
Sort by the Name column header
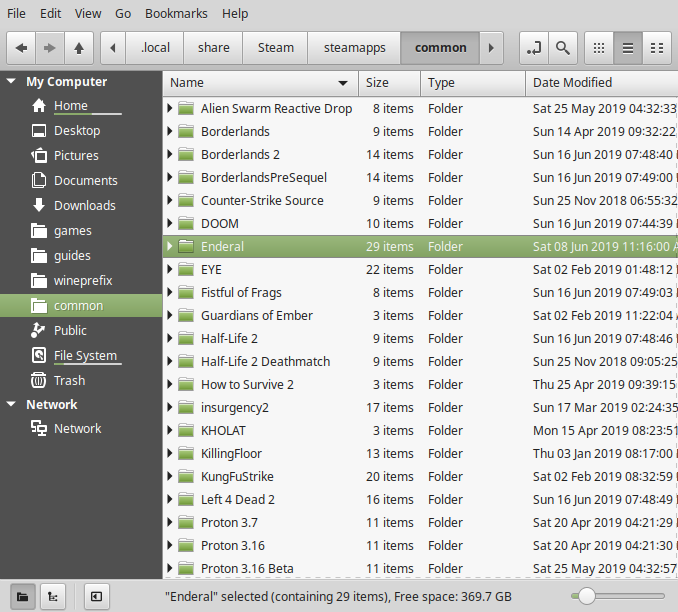tap(260, 83)
